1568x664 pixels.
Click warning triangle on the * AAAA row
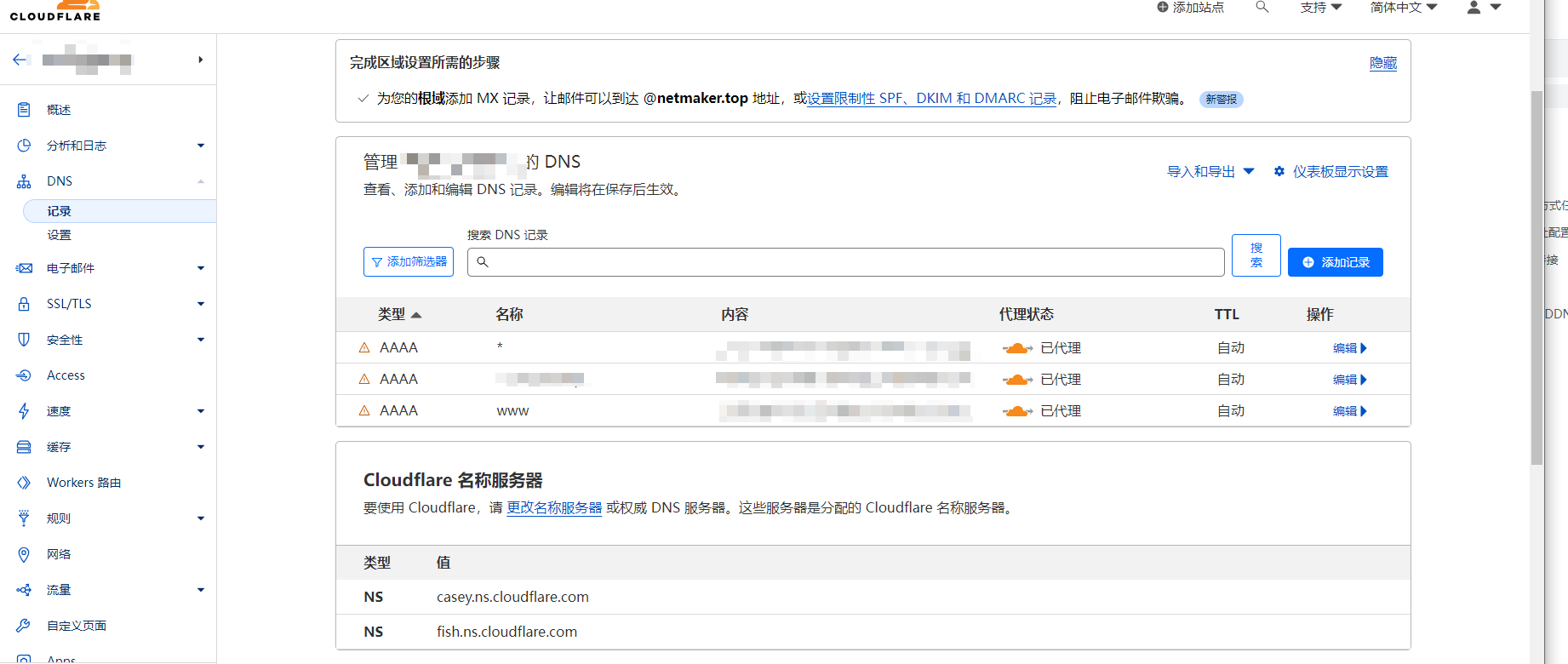click(364, 347)
